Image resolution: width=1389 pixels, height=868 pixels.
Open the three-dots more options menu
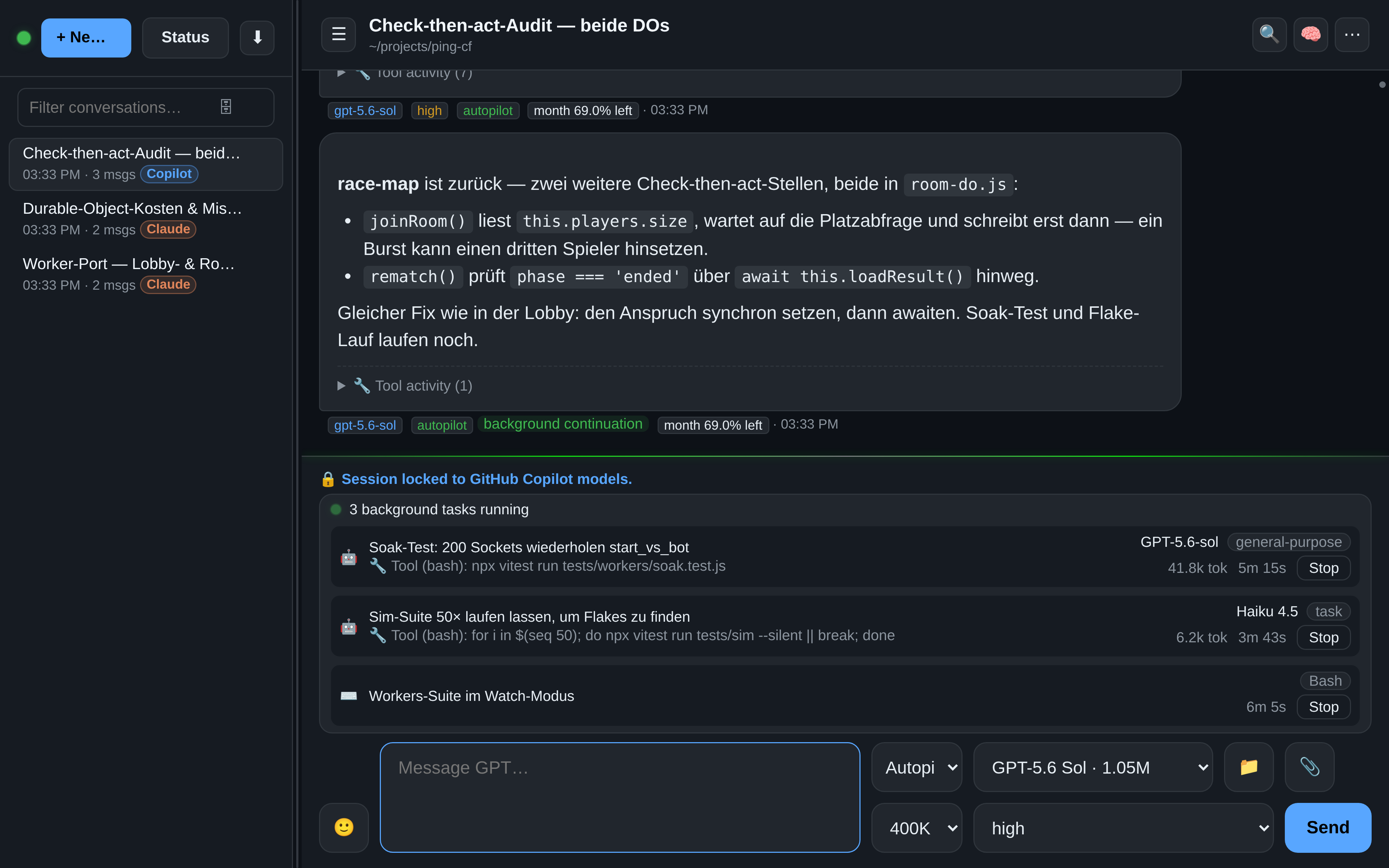click(x=1352, y=34)
